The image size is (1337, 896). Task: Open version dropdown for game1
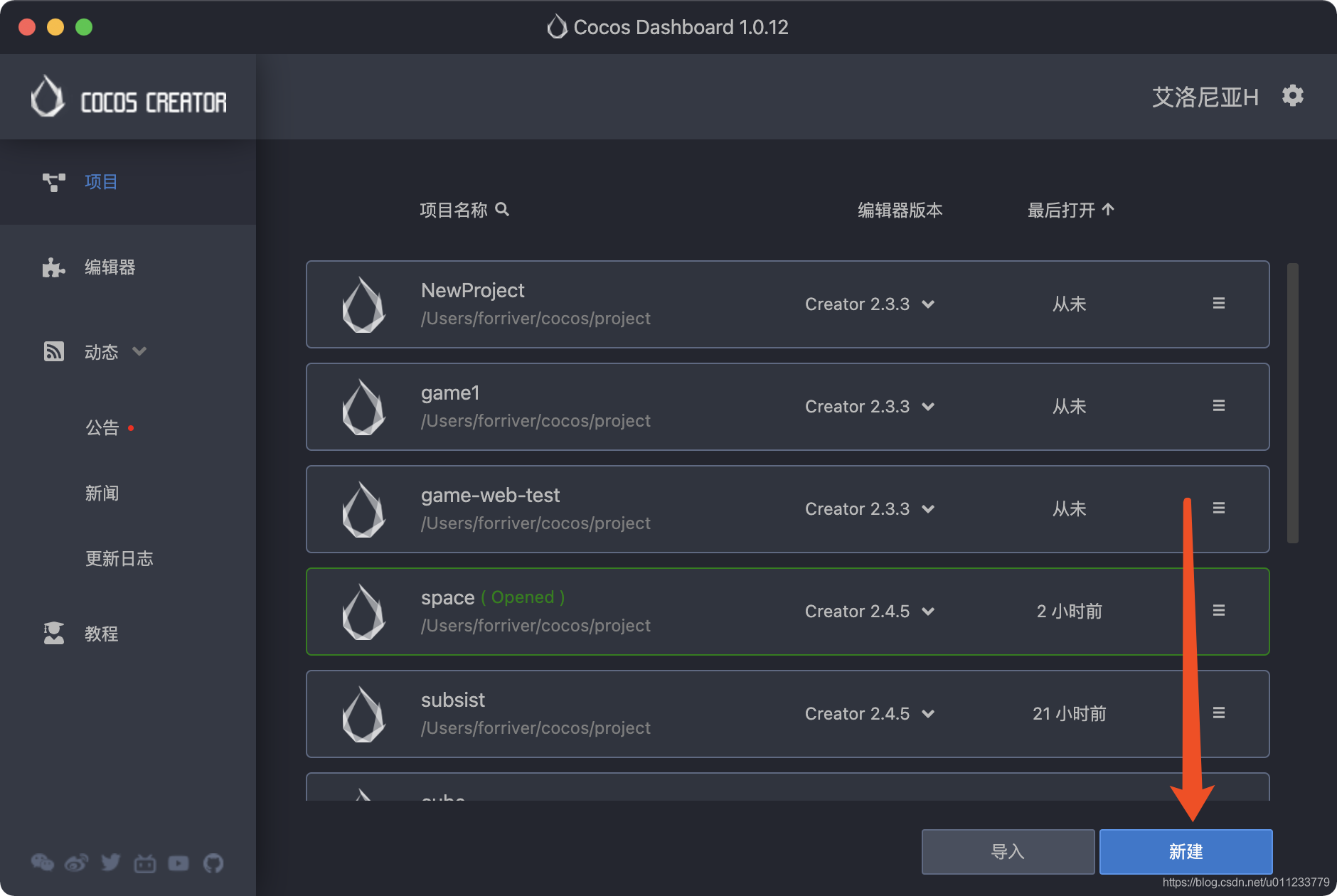point(928,407)
